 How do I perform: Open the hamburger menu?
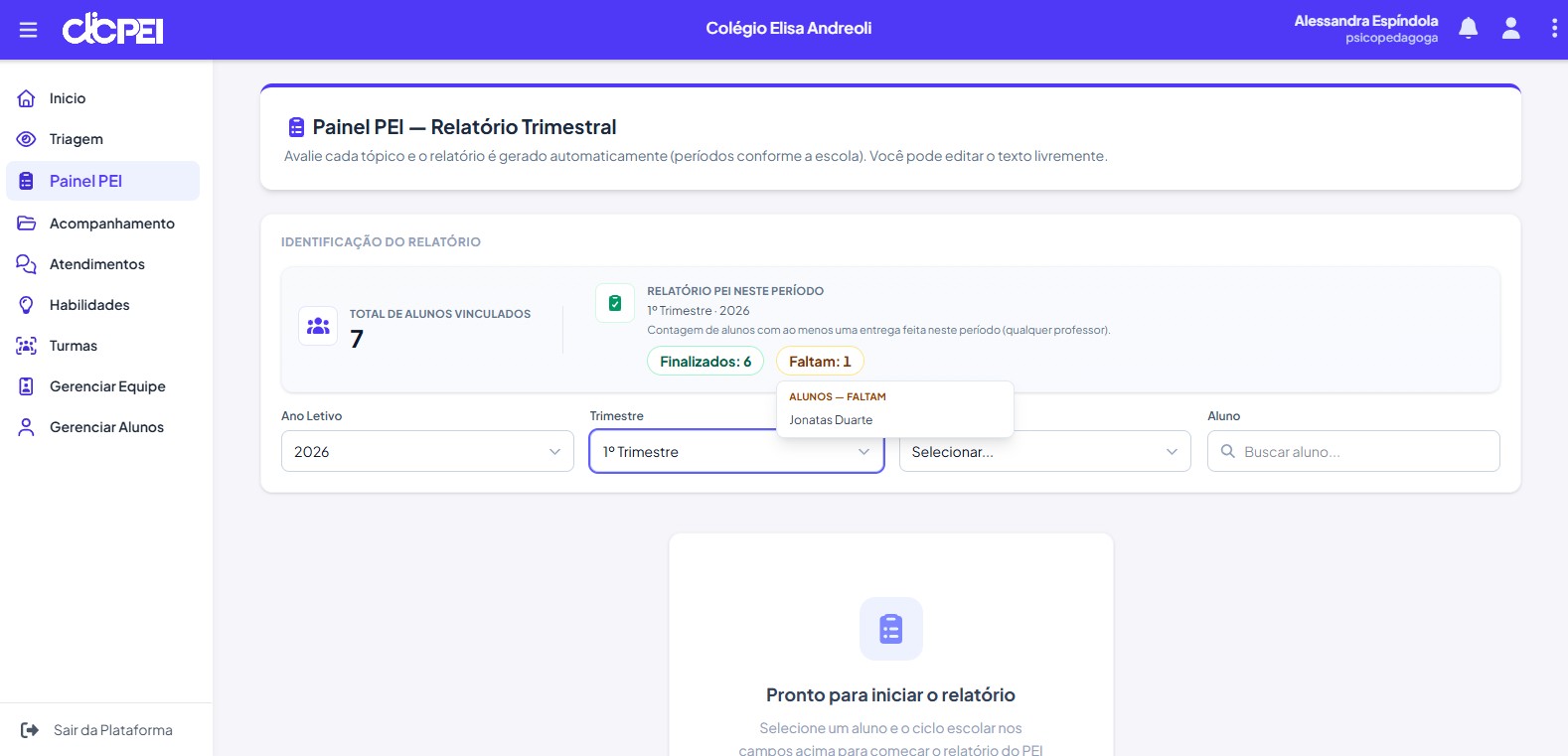point(29,30)
